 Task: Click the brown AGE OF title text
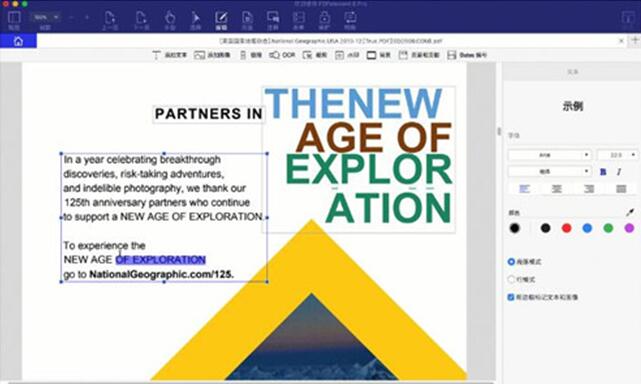tap(374, 138)
